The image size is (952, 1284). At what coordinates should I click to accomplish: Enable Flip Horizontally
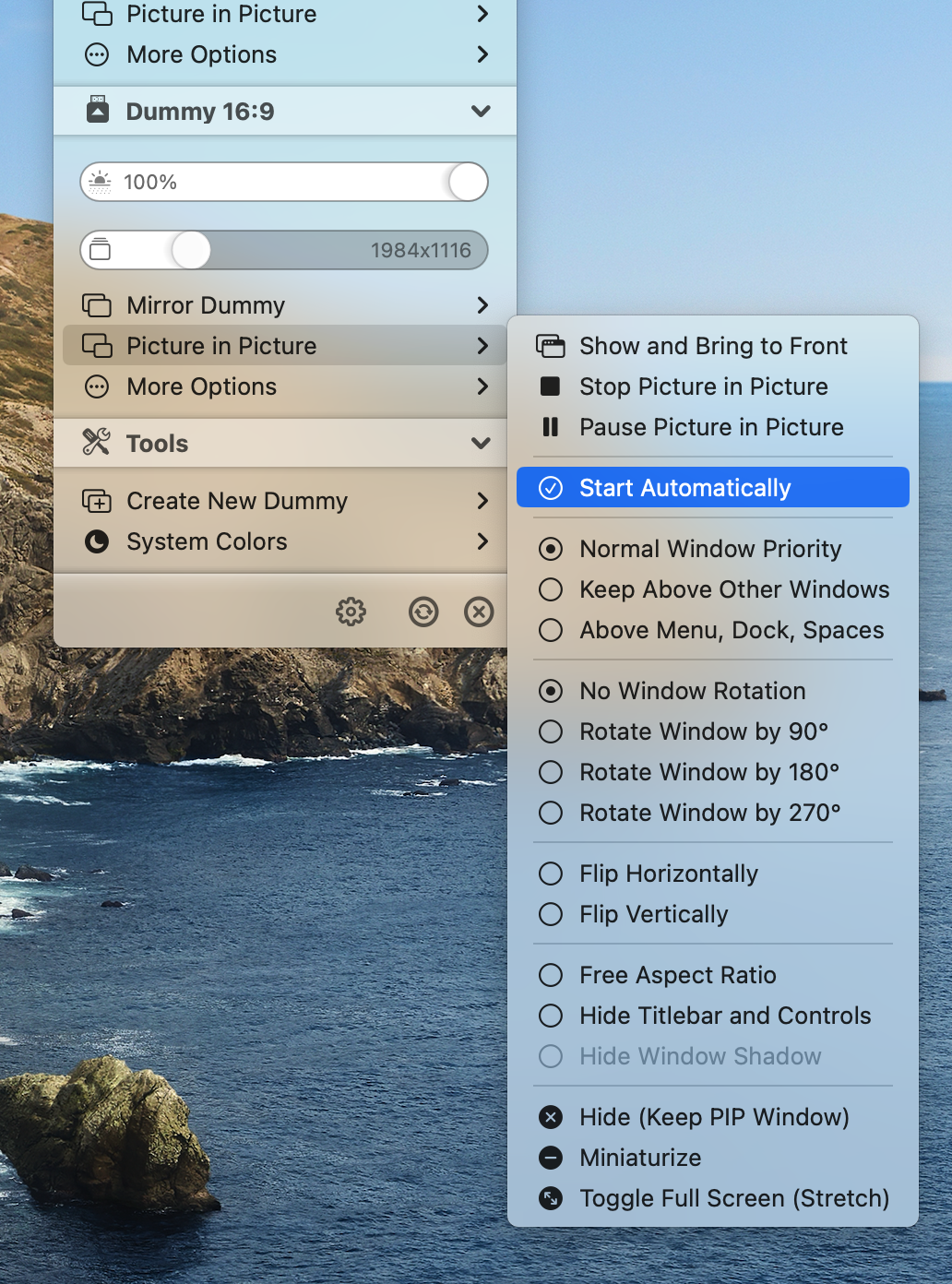coord(668,874)
